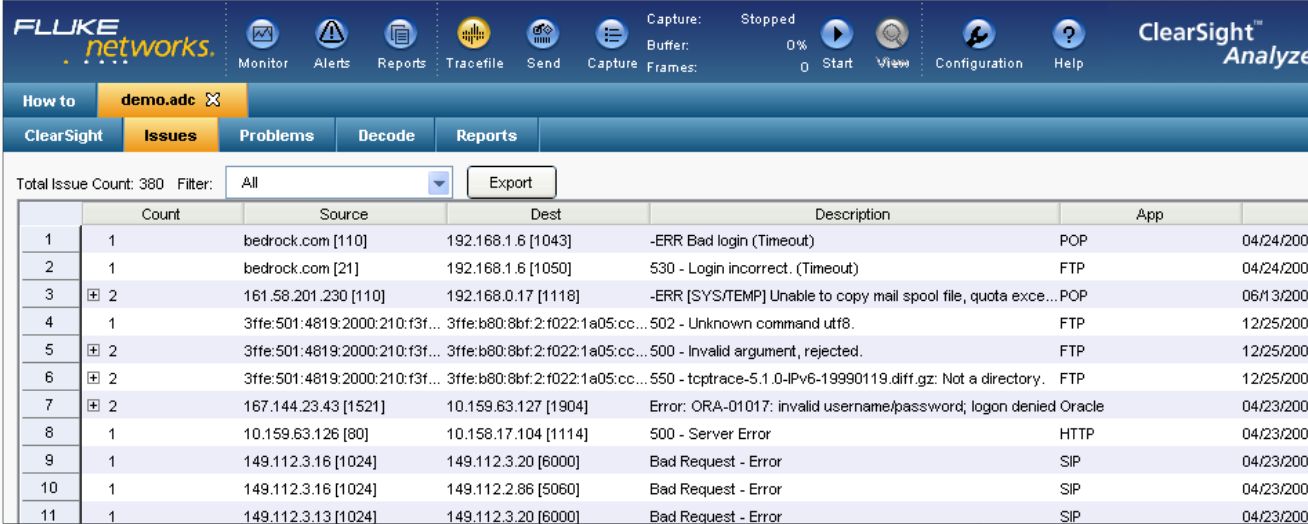
Task: Open the Reports sub-tab
Action: (x=486, y=135)
